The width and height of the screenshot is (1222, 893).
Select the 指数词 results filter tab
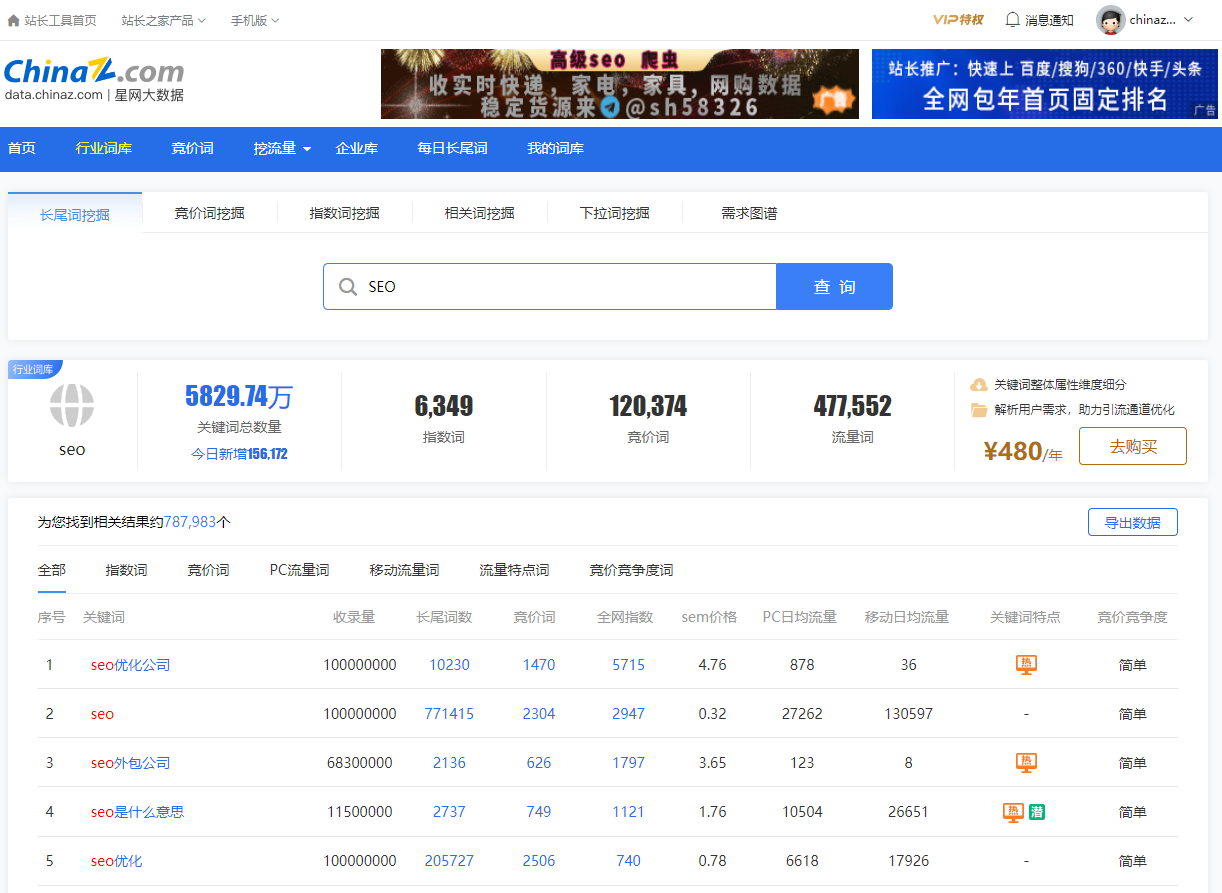pos(126,570)
